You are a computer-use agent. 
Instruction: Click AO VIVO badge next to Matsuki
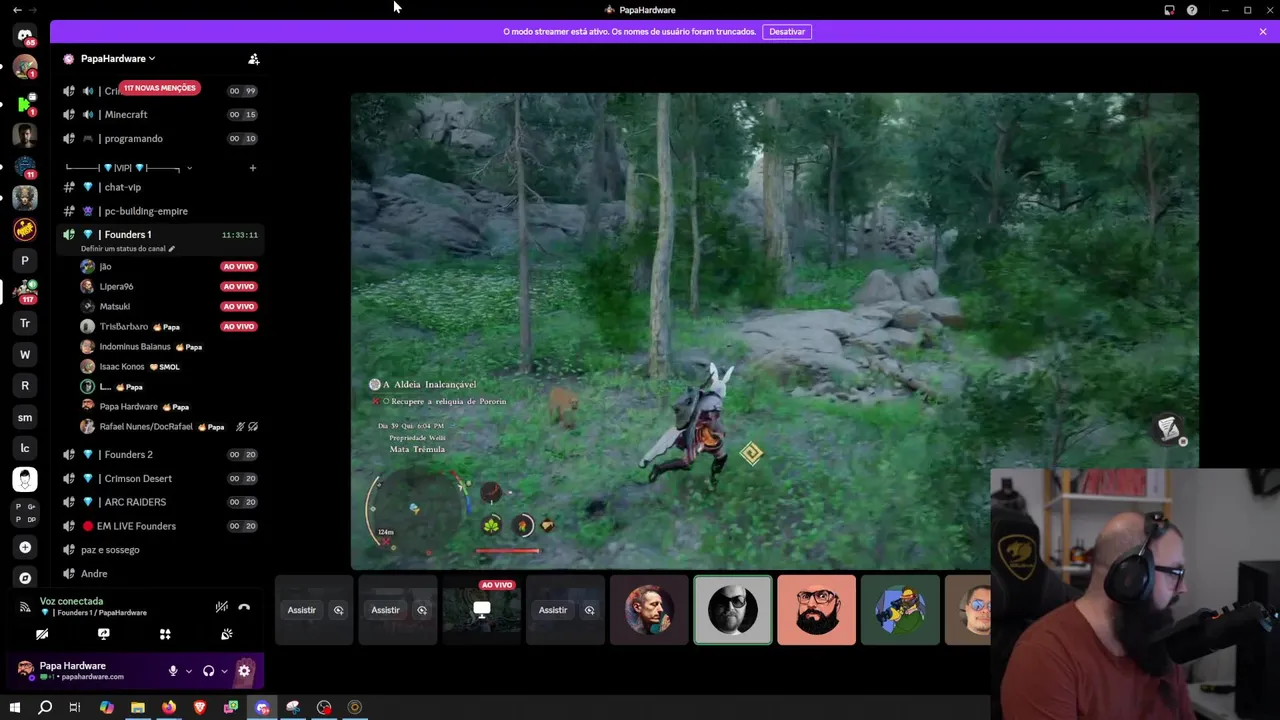239,307
